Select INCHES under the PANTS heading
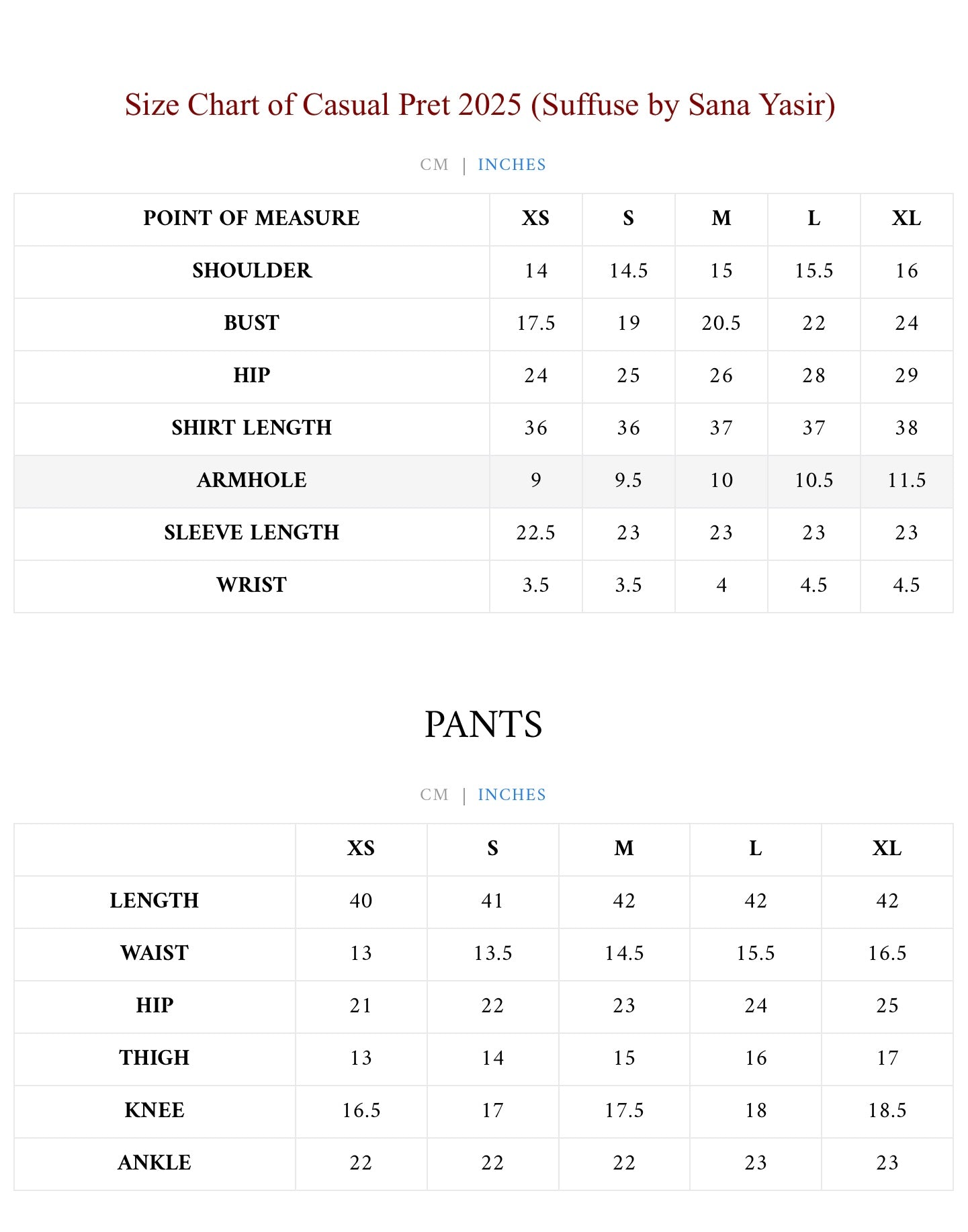 (511, 795)
